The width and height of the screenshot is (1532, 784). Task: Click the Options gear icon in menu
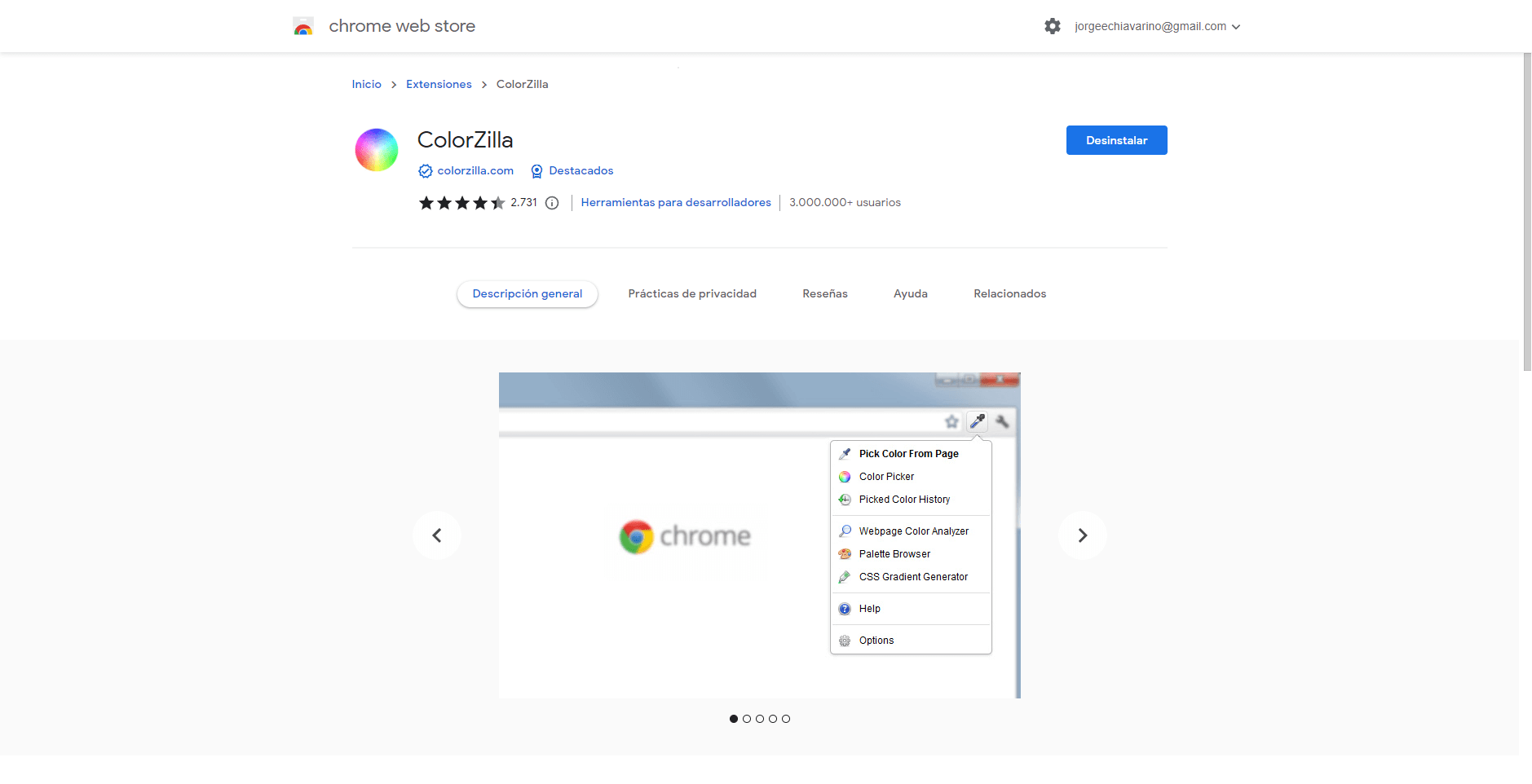click(x=845, y=641)
